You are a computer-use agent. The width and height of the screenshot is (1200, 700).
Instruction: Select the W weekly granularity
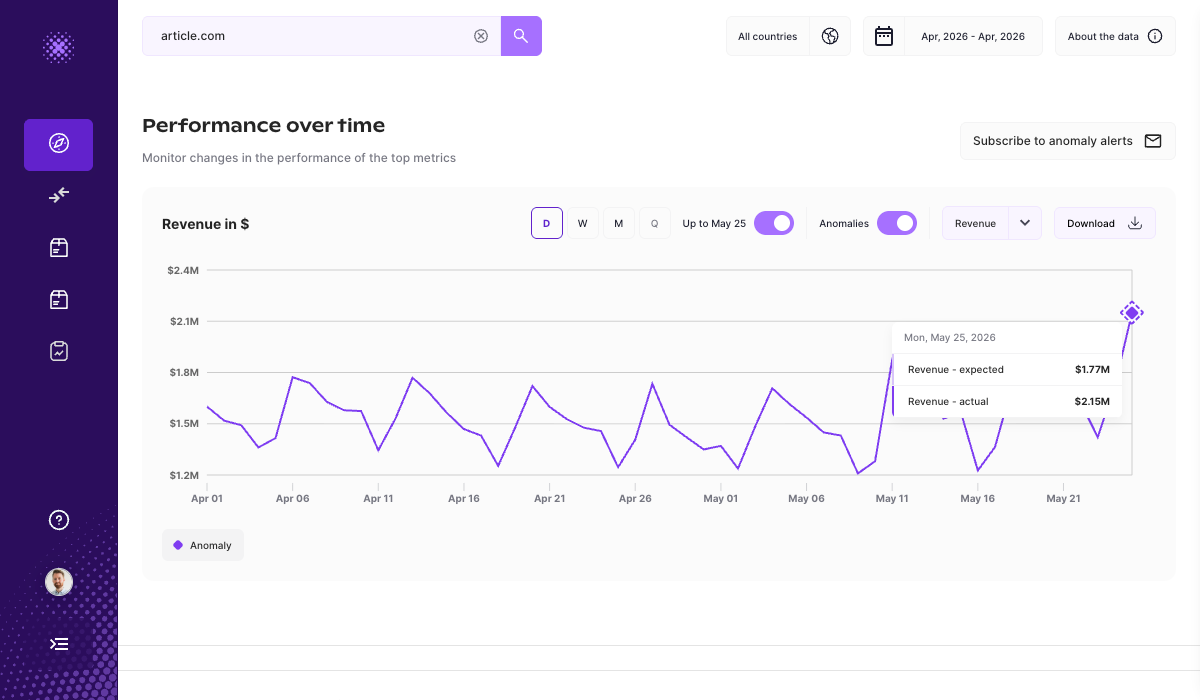583,223
